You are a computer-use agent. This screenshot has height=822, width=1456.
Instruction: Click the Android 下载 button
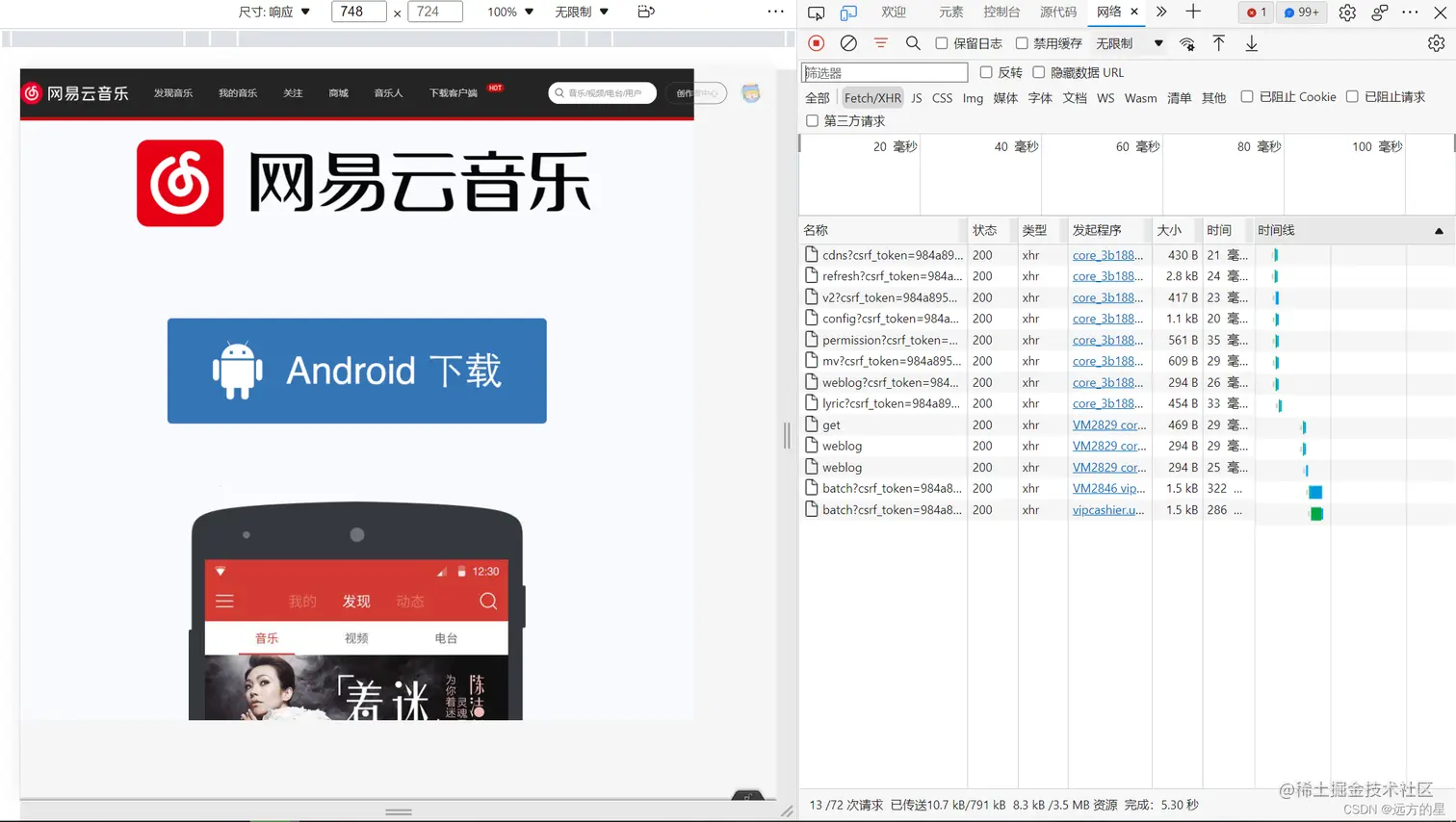357,371
